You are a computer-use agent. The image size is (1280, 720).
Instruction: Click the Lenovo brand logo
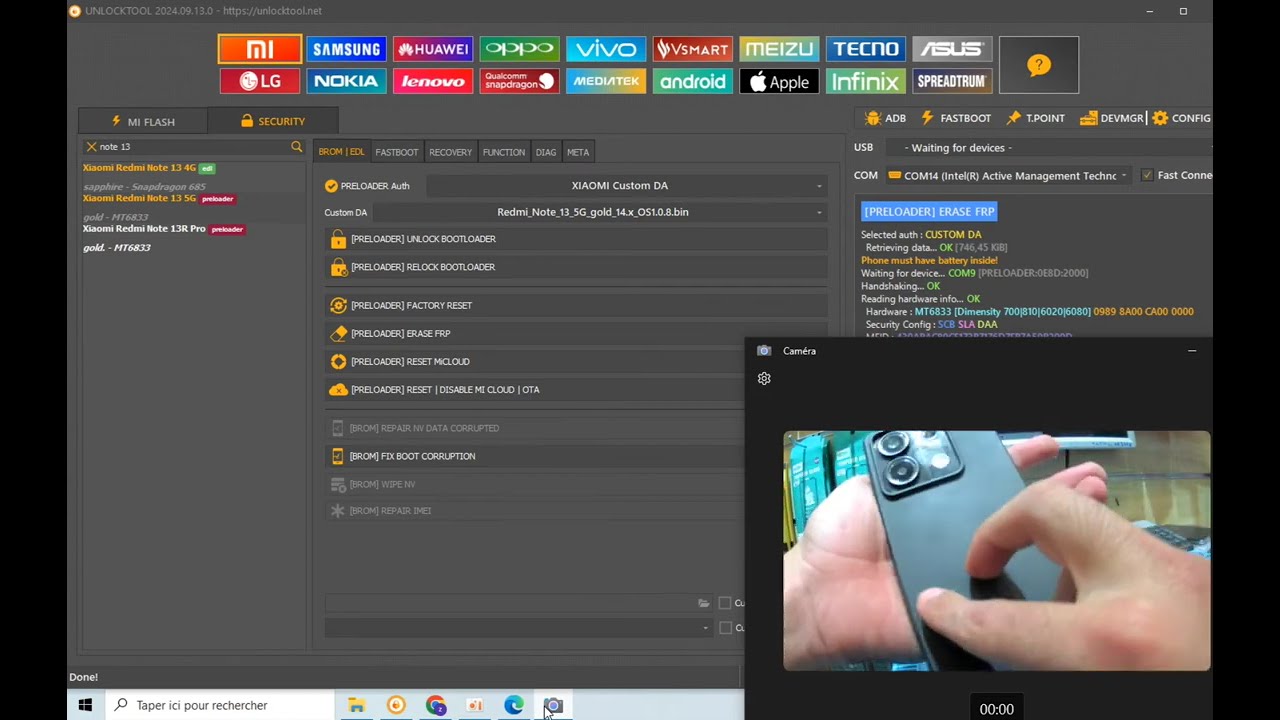pyautogui.click(x=433, y=81)
